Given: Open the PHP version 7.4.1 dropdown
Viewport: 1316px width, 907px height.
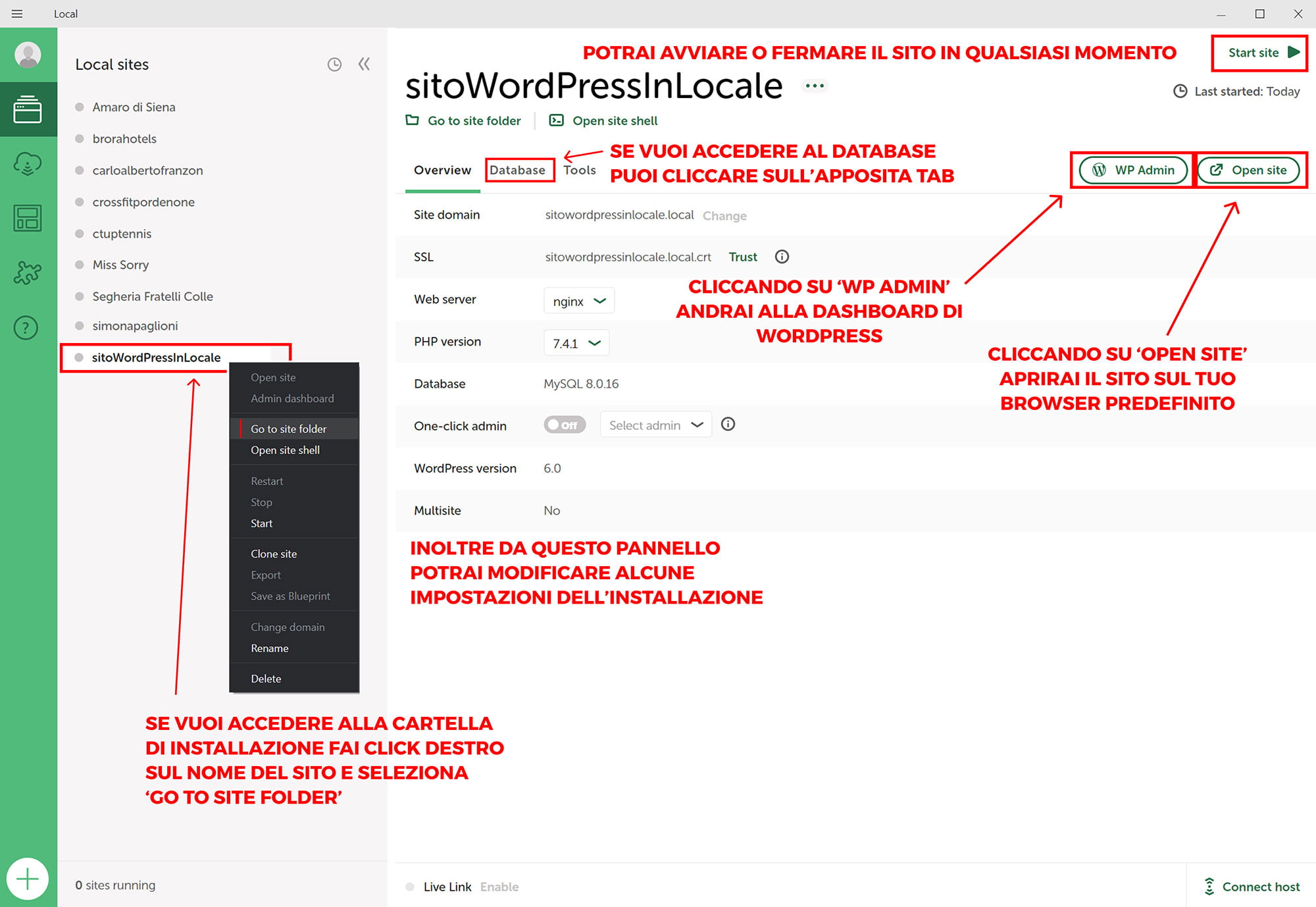Looking at the screenshot, I should pos(576,343).
